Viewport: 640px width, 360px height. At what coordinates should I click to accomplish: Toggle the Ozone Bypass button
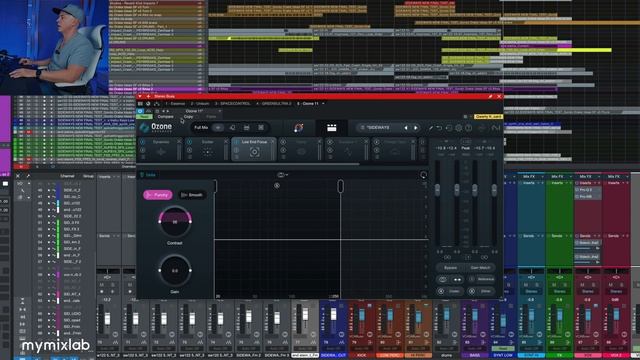tap(450, 268)
